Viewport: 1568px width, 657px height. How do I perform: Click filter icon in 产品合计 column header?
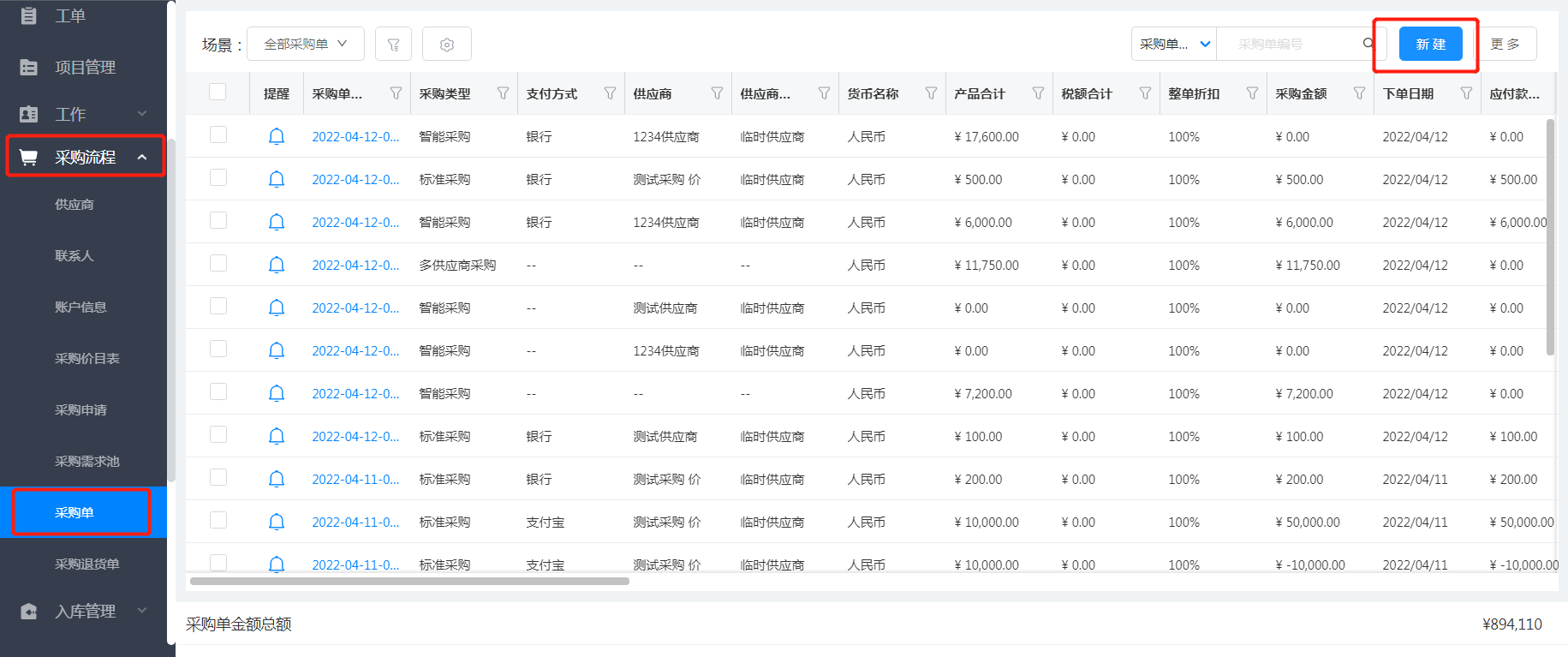click(x=1038, y=93)
